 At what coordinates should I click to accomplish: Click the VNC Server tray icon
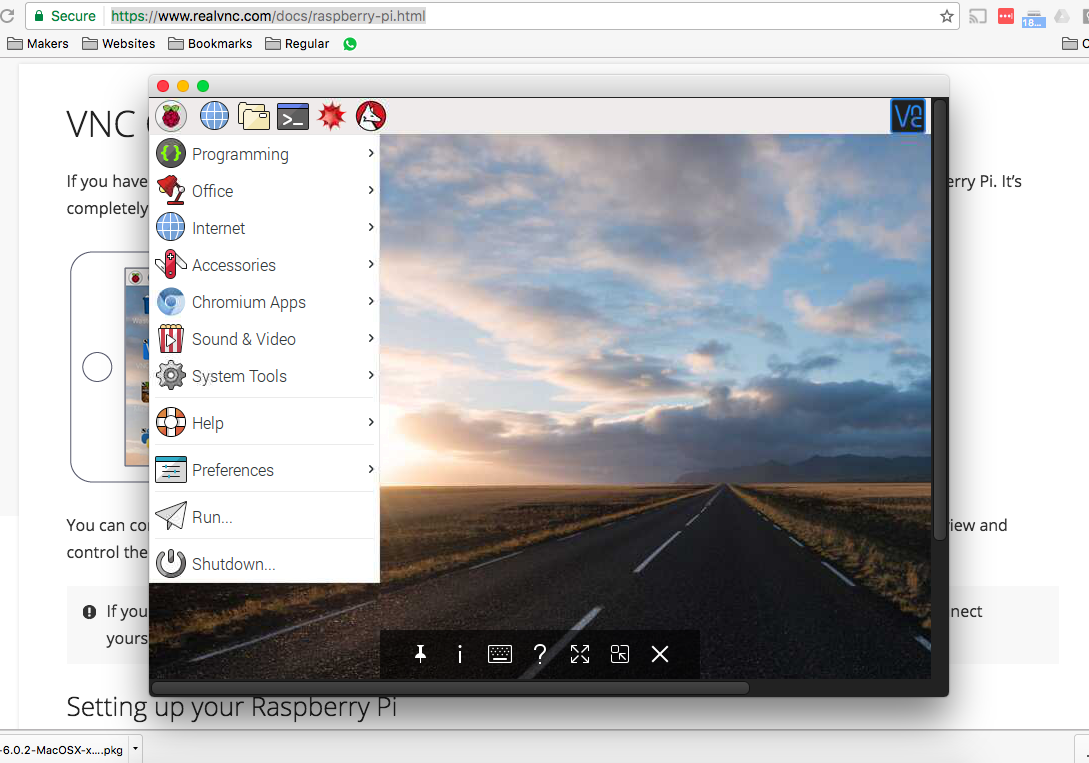coord(907,117)
